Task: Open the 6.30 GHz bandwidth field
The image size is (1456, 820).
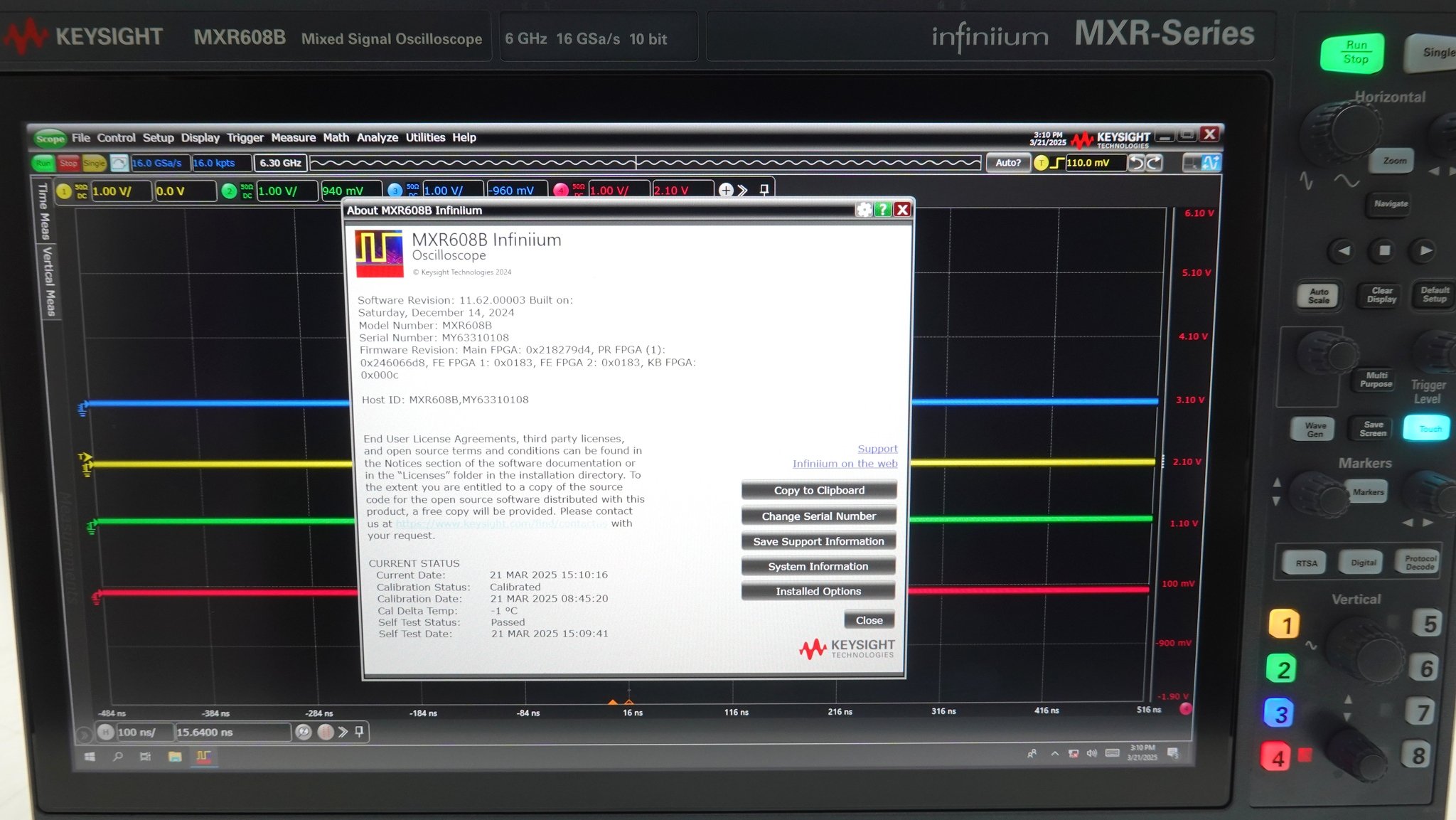Action: (x=280, y=163)
